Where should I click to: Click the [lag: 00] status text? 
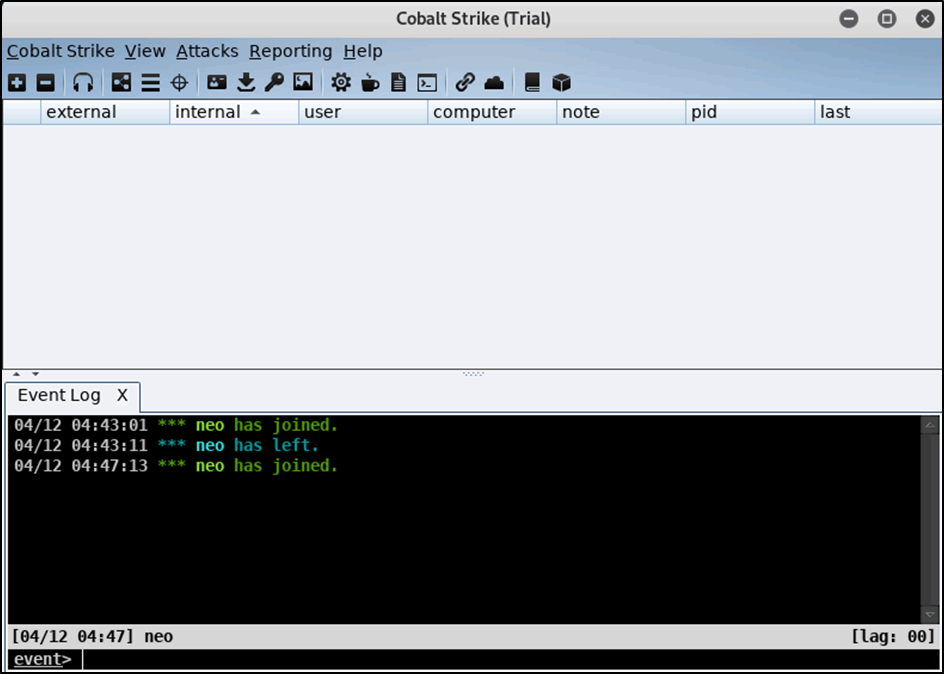(x=892, y=637)
